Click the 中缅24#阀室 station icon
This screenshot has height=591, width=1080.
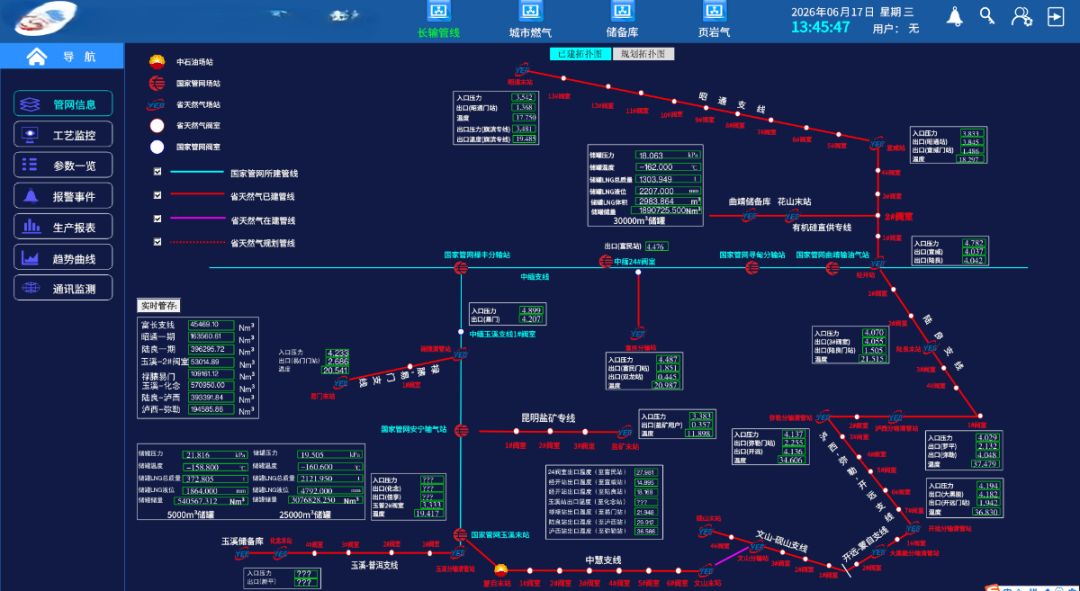[606, 262]
